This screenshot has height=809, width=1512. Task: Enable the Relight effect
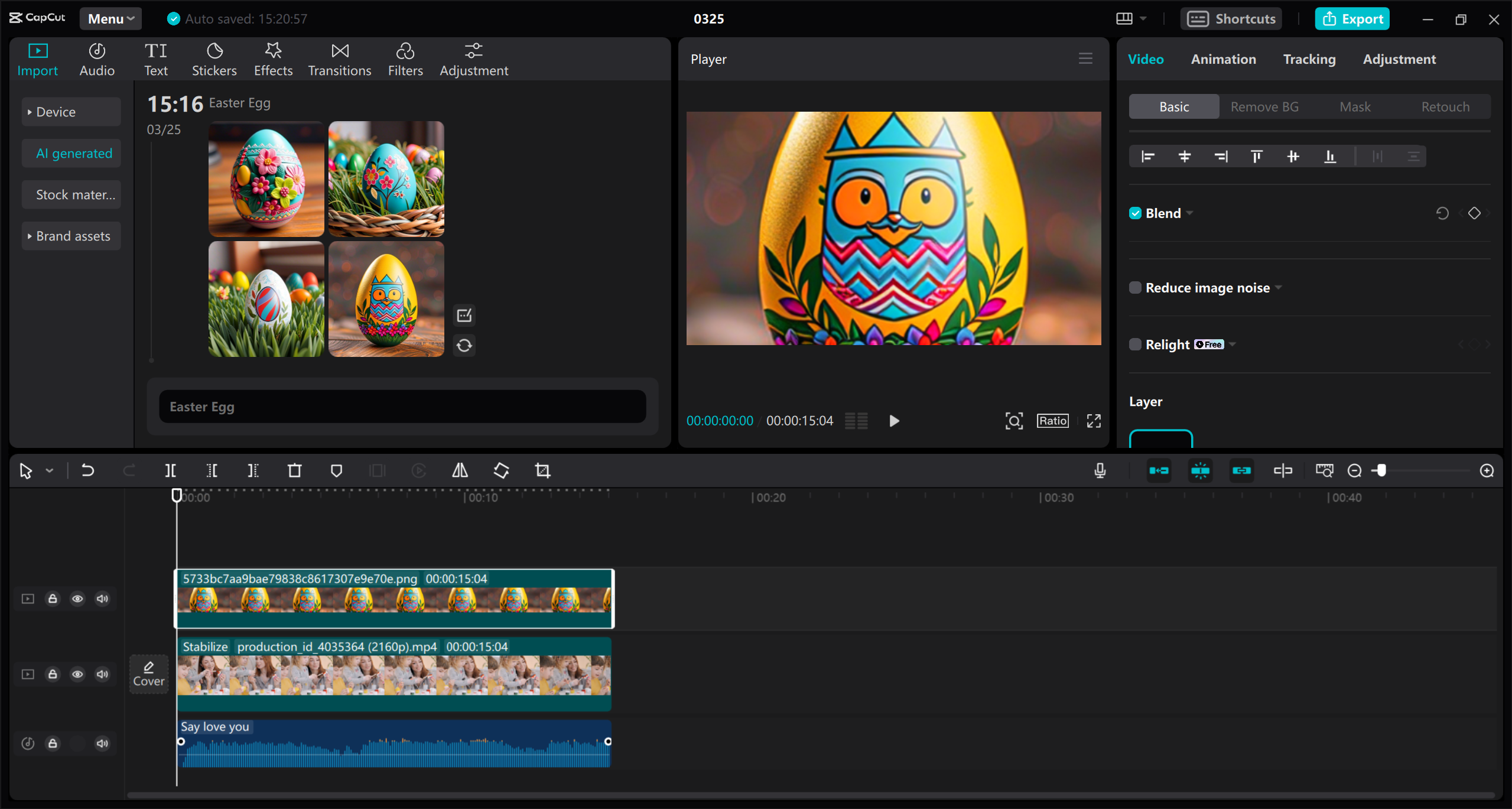(1136, 344)
